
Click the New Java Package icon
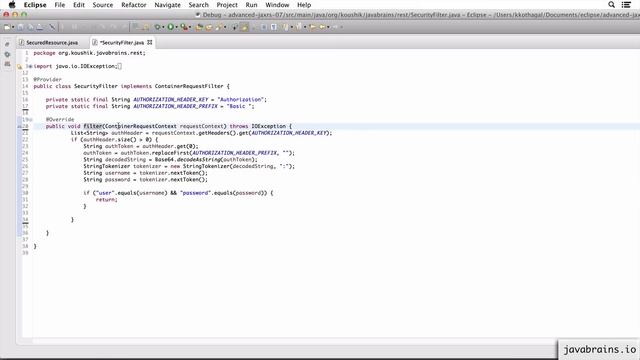pos(199,27)
